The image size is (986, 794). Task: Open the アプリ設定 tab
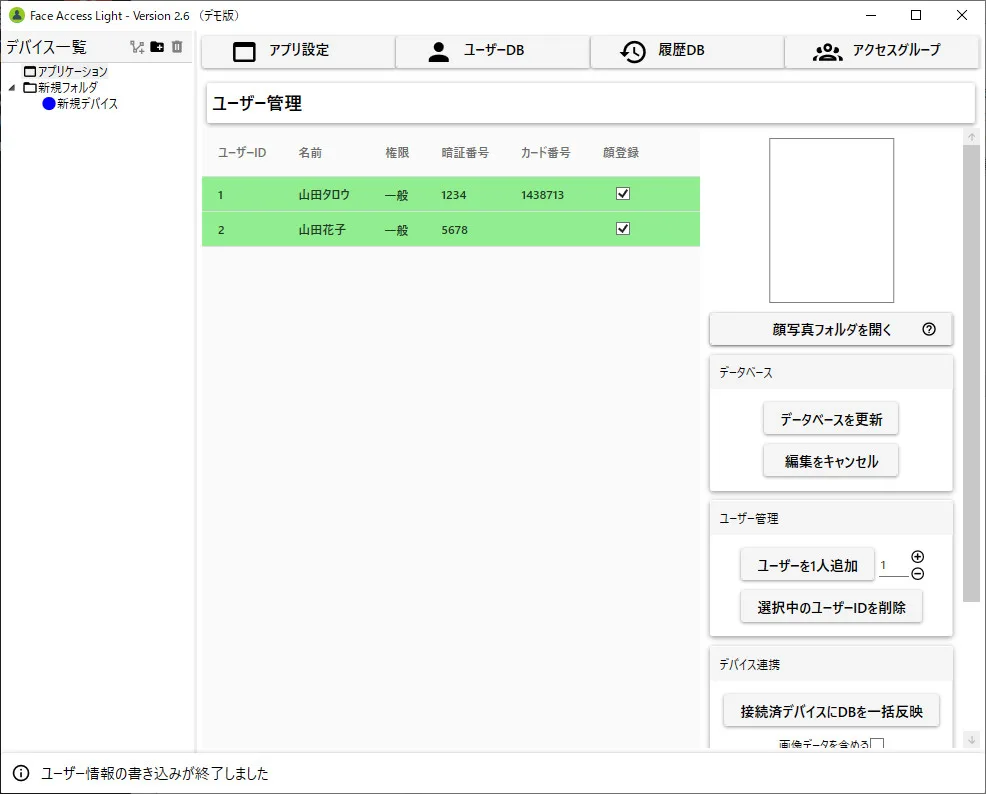click(298, 51)
